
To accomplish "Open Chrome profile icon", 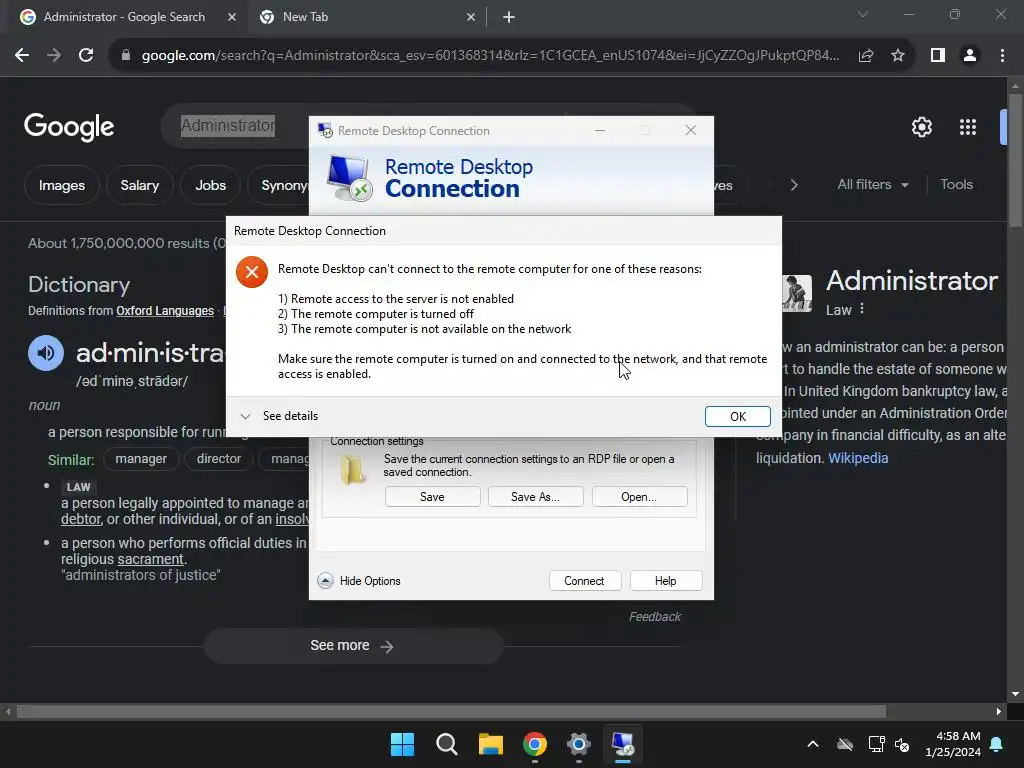I will tap(970, 56).
